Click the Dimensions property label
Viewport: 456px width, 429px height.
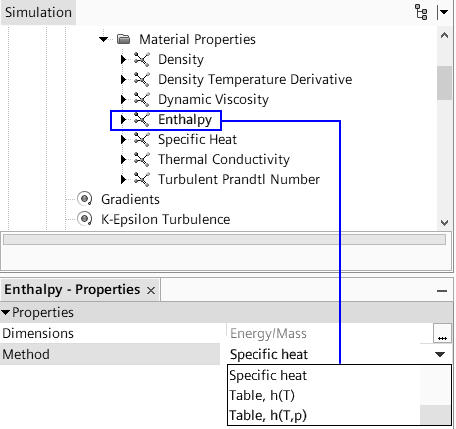coord(38,333)
